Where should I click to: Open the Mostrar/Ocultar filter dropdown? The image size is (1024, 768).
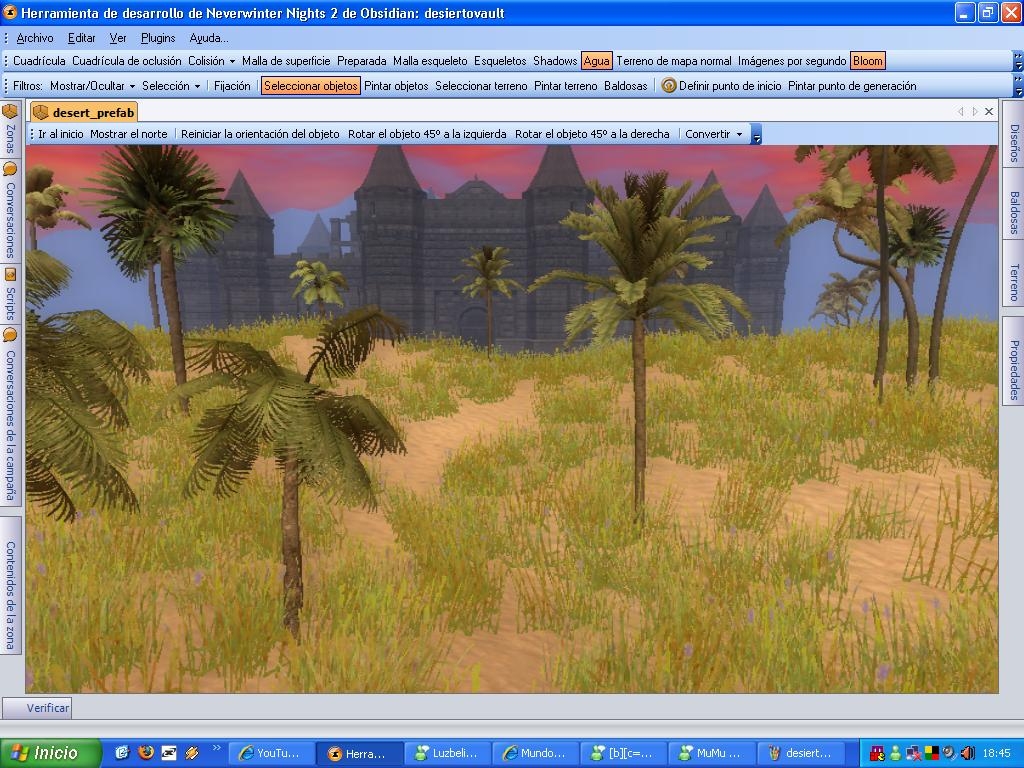pyautogui.click(x=92, y=86)
